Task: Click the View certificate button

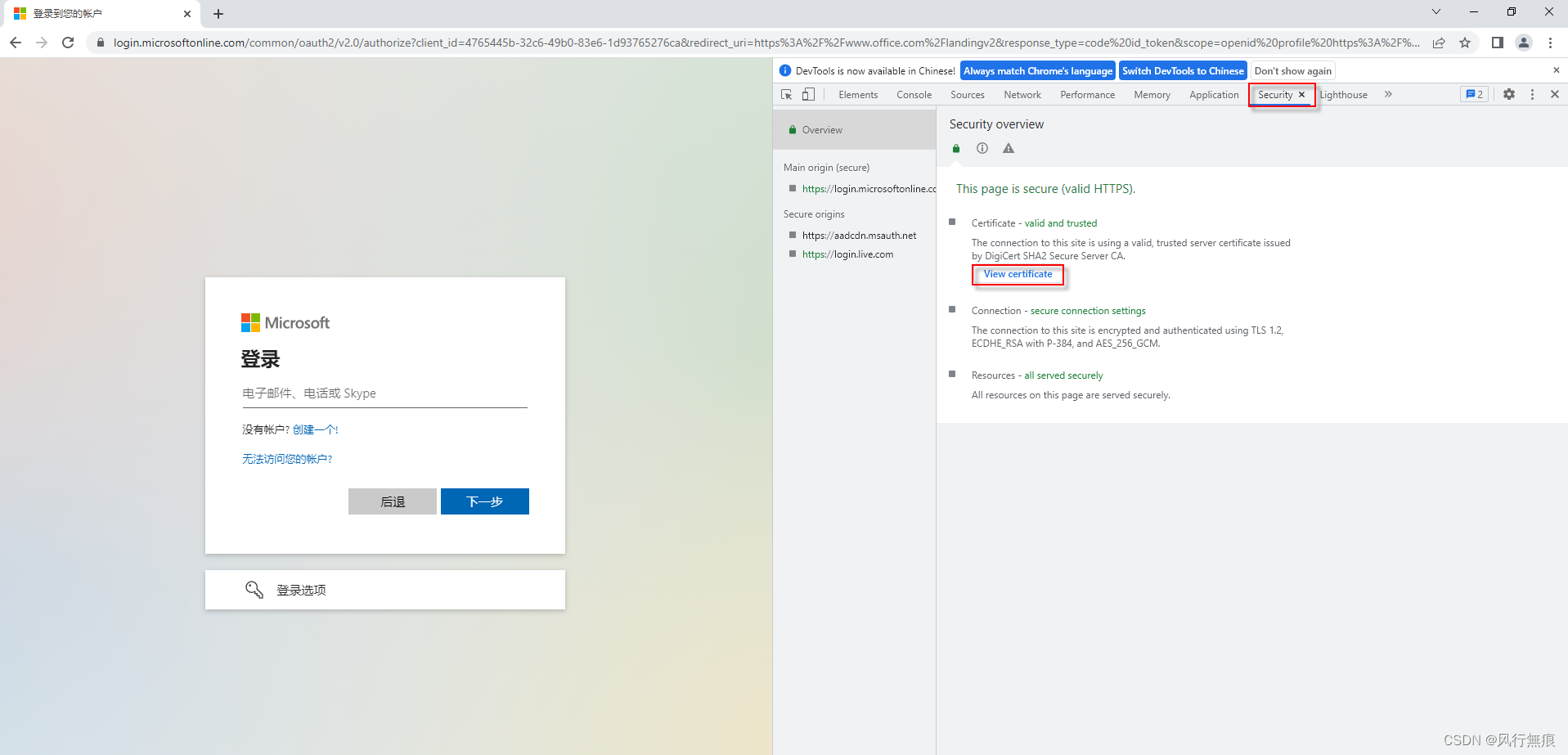Action: pos(1017,274)
